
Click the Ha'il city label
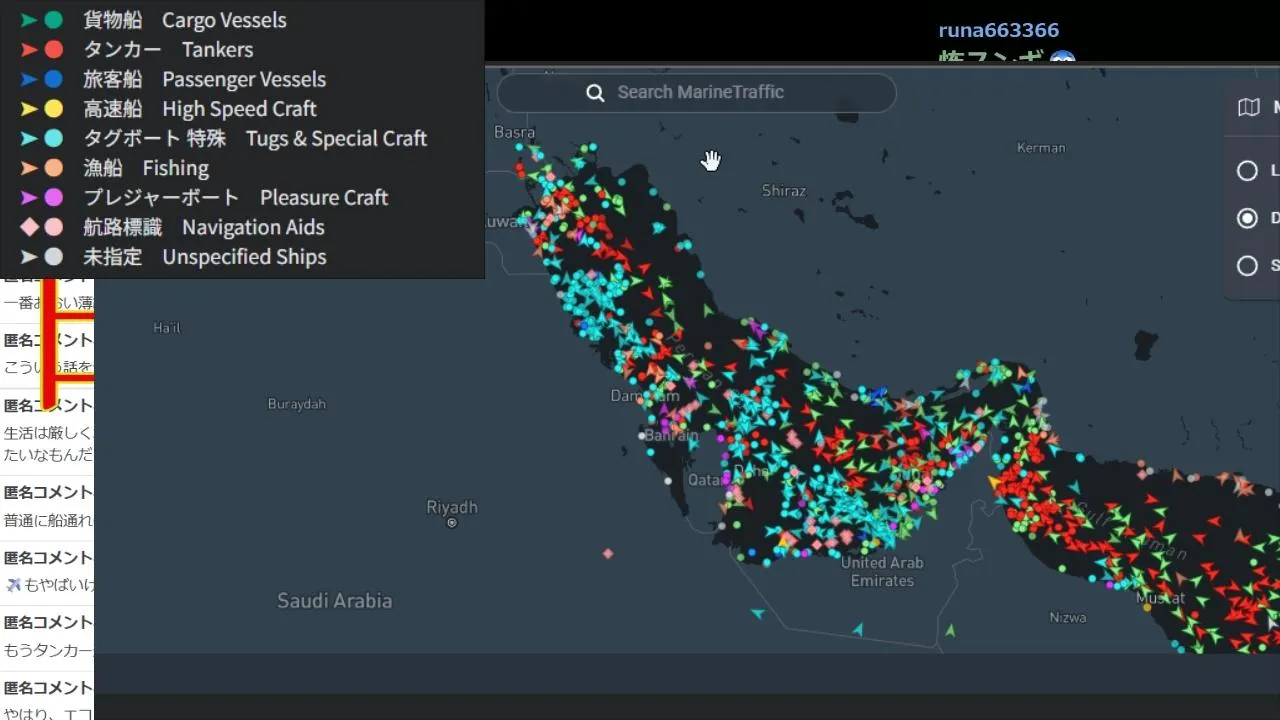167,327
